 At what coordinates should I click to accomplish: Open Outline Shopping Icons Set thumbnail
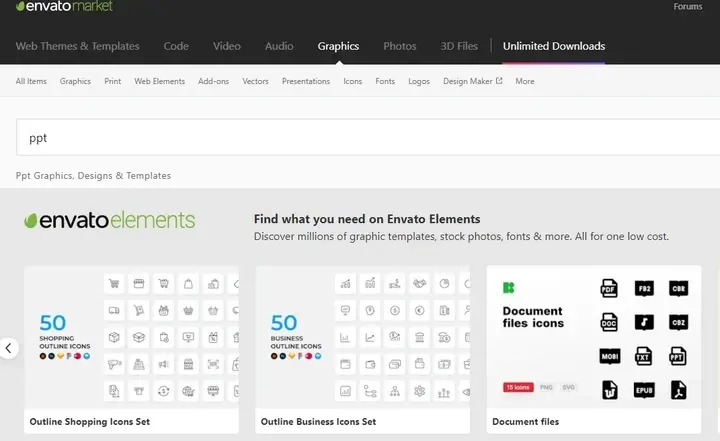pyautogui.click(x=131, y=337)
